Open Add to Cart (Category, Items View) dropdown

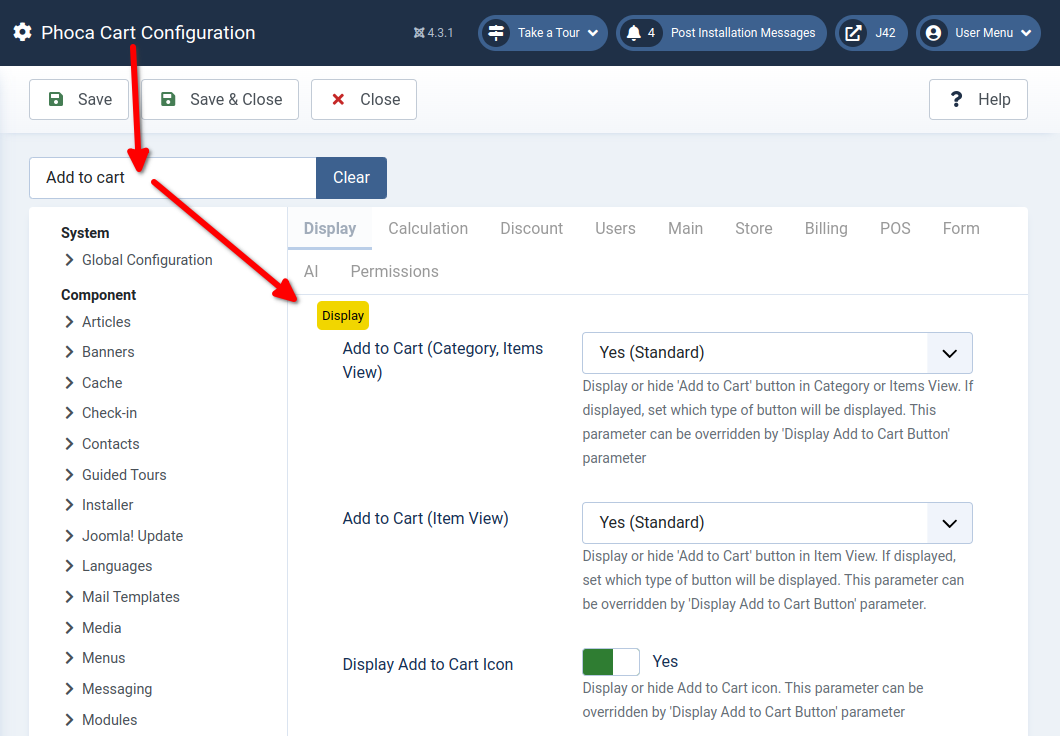[777, 353]
